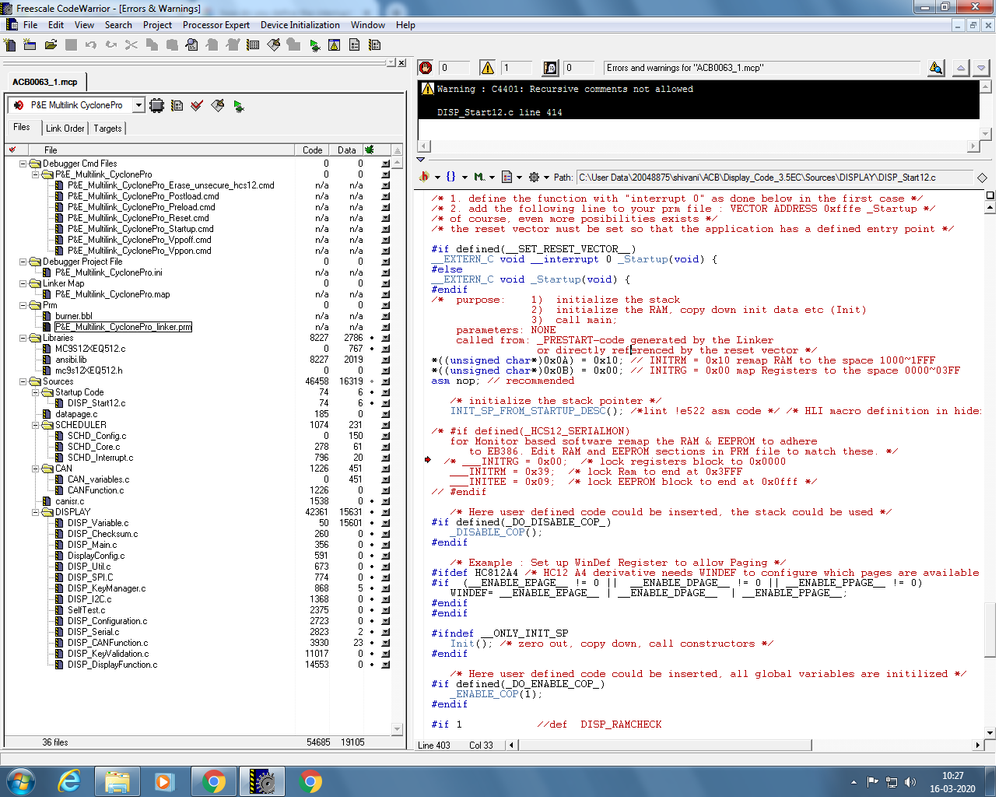This screenshot has height=797, width=999.
Task: Open target settings icon in project panel
Action: [x=177, y=106]
